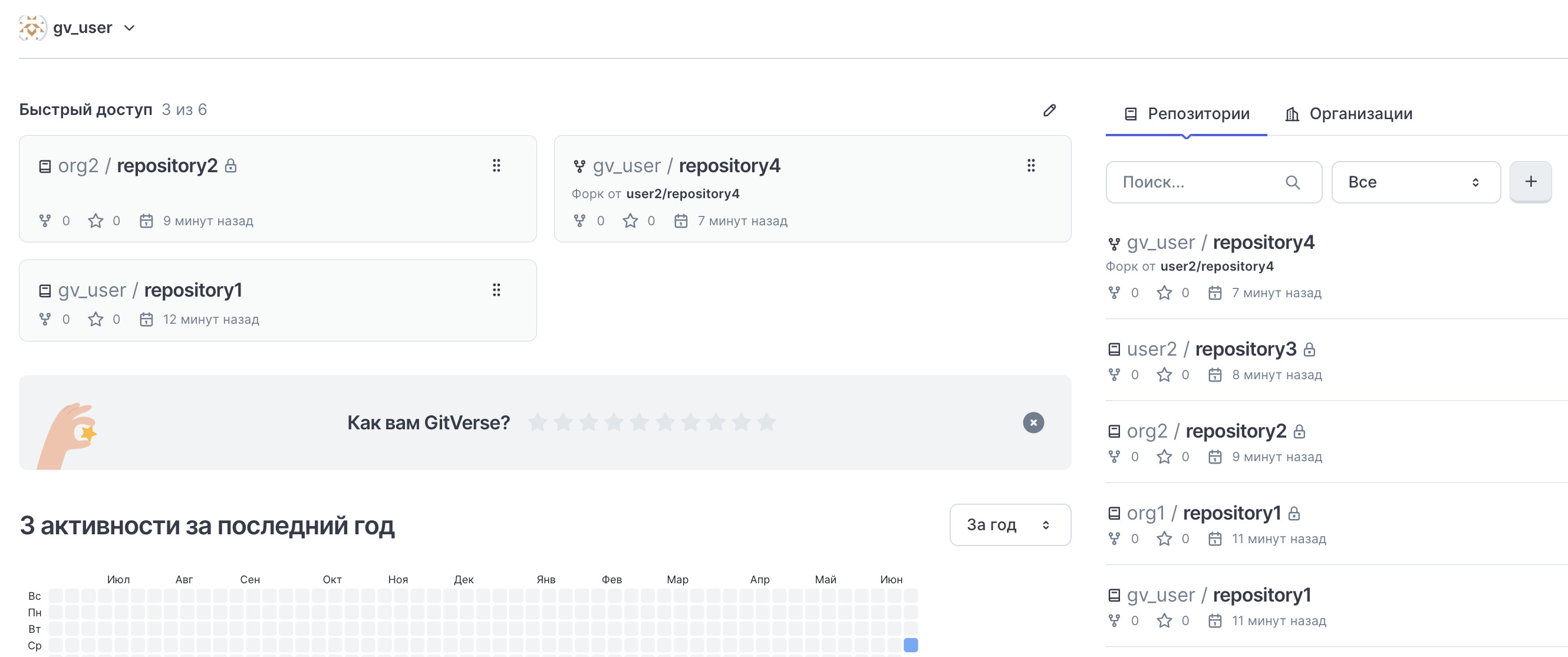Image resolution: width=1568 pixels, height=657 pixels.
Task: Click star icon for sidebar org1/repository1
Action: (1164, 539)
